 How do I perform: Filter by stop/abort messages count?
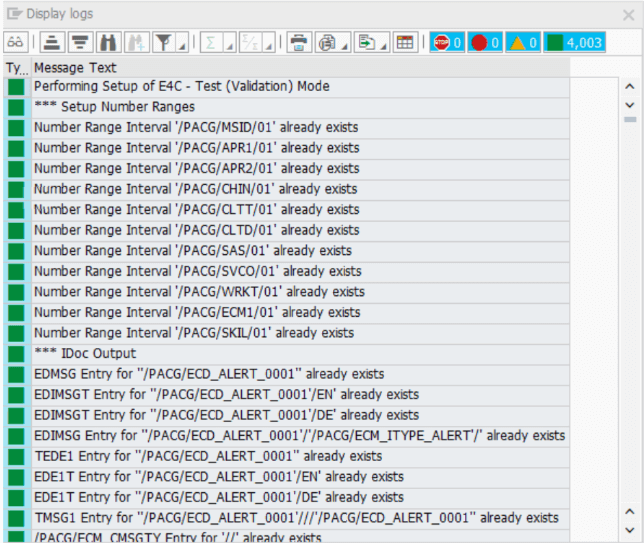[447, 42]
